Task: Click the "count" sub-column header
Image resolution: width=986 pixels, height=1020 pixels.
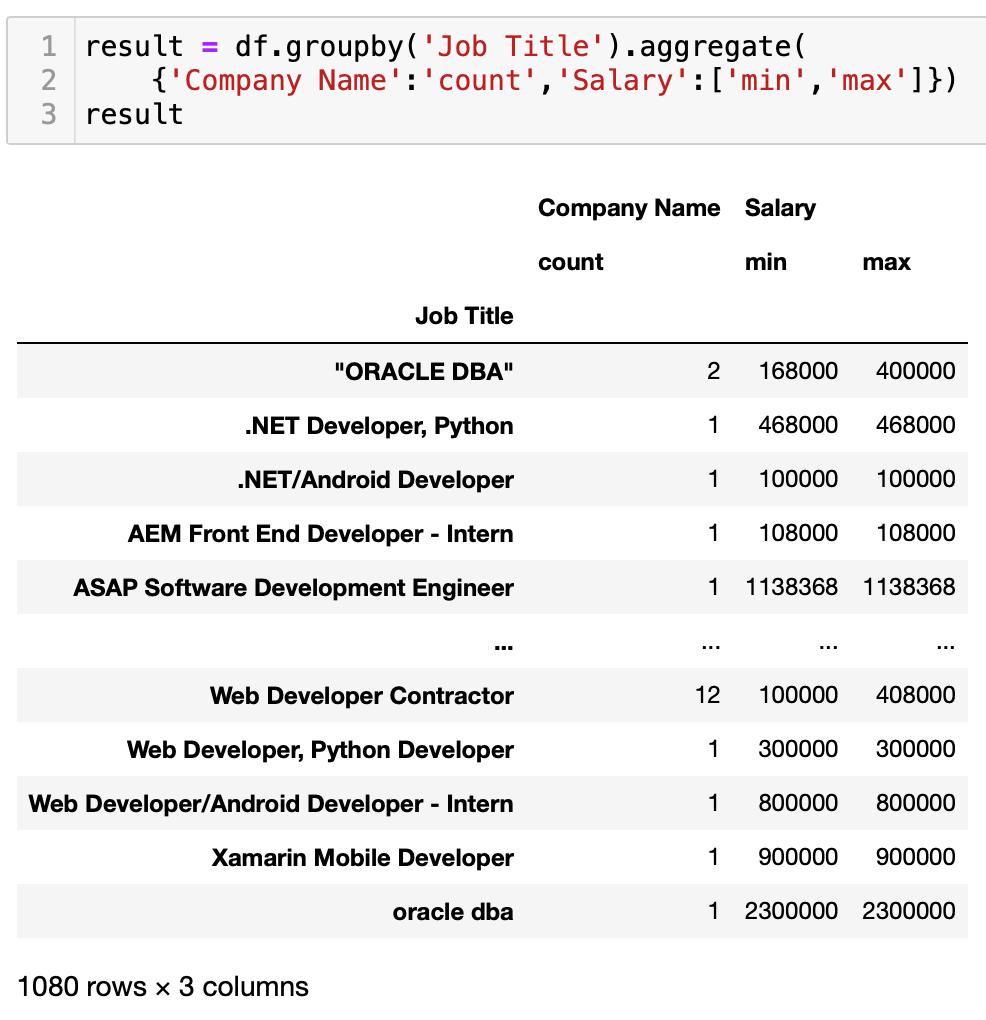Action: (x=571, y=262)
